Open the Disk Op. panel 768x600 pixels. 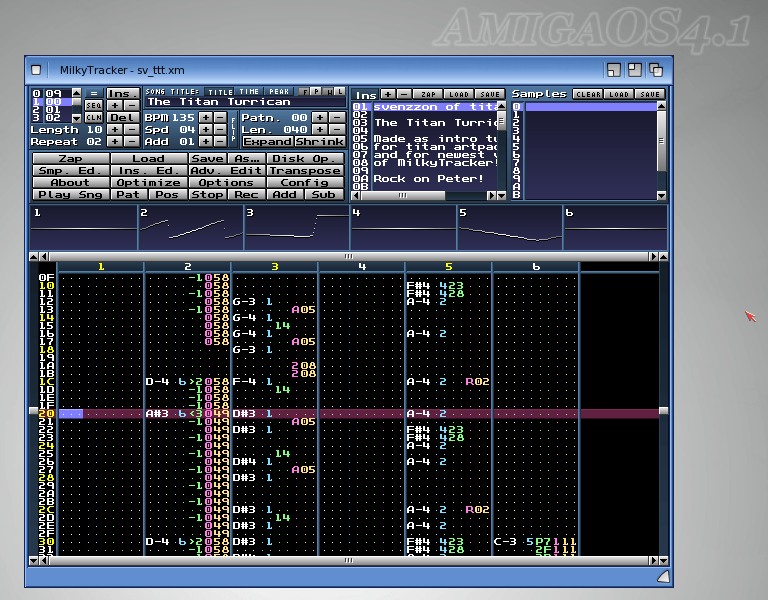point(305,158)
